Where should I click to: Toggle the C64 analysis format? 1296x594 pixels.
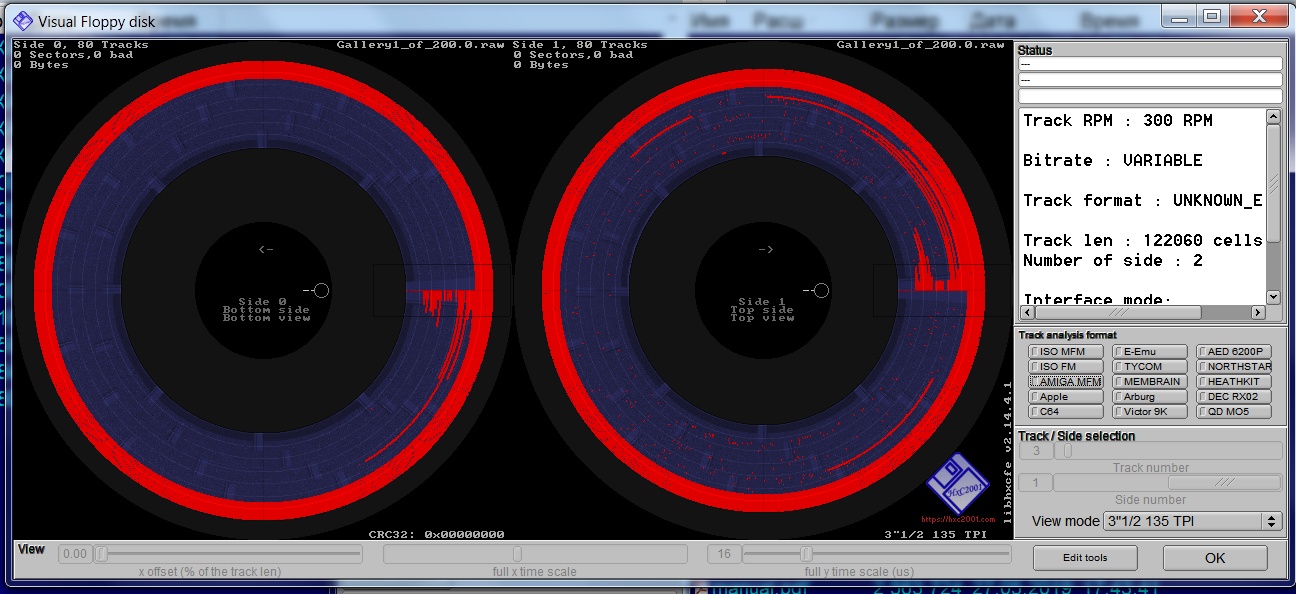(1067, 412)
